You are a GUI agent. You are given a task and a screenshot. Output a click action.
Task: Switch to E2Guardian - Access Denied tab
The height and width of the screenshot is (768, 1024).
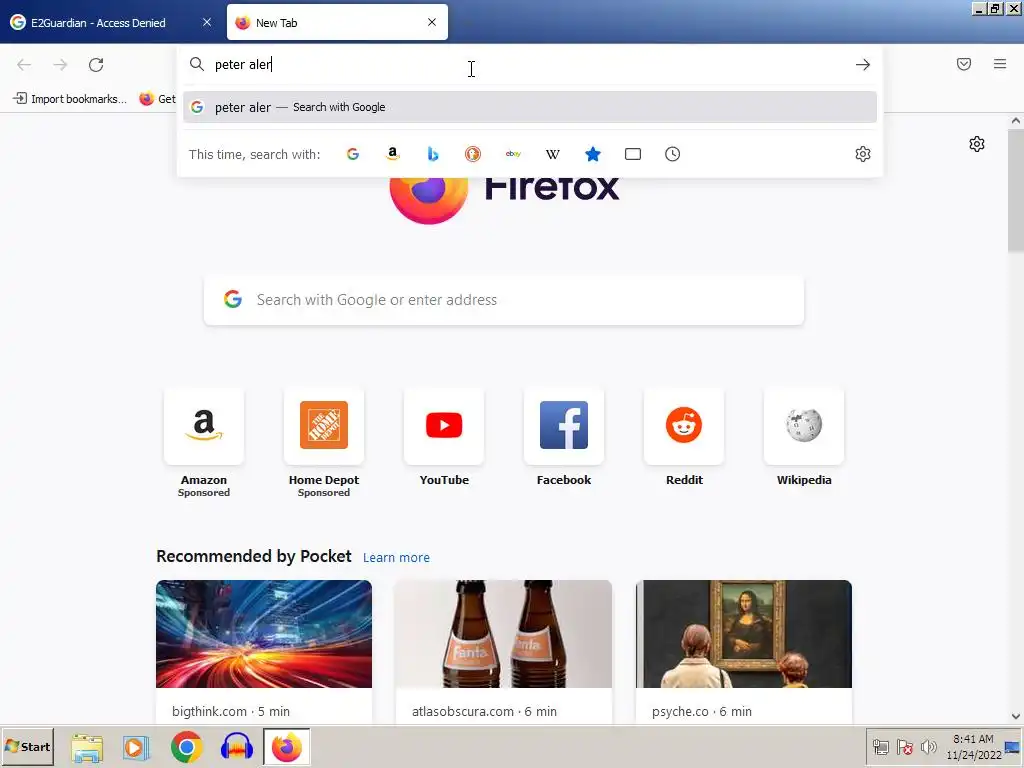pos(99,23)
